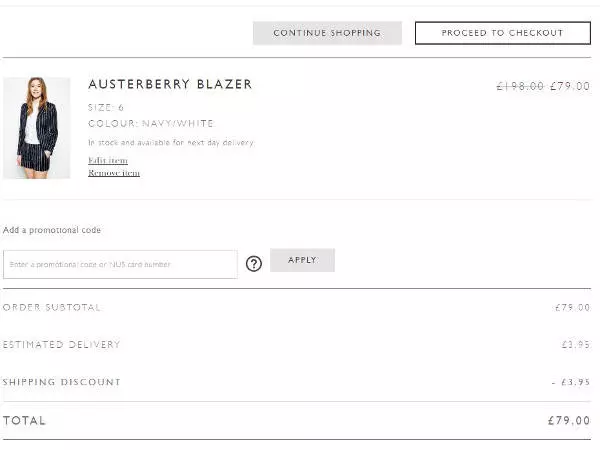Screen dimensions: 600x450
Task: Click the in stock next day delivery message
Action: click(171, 143)
